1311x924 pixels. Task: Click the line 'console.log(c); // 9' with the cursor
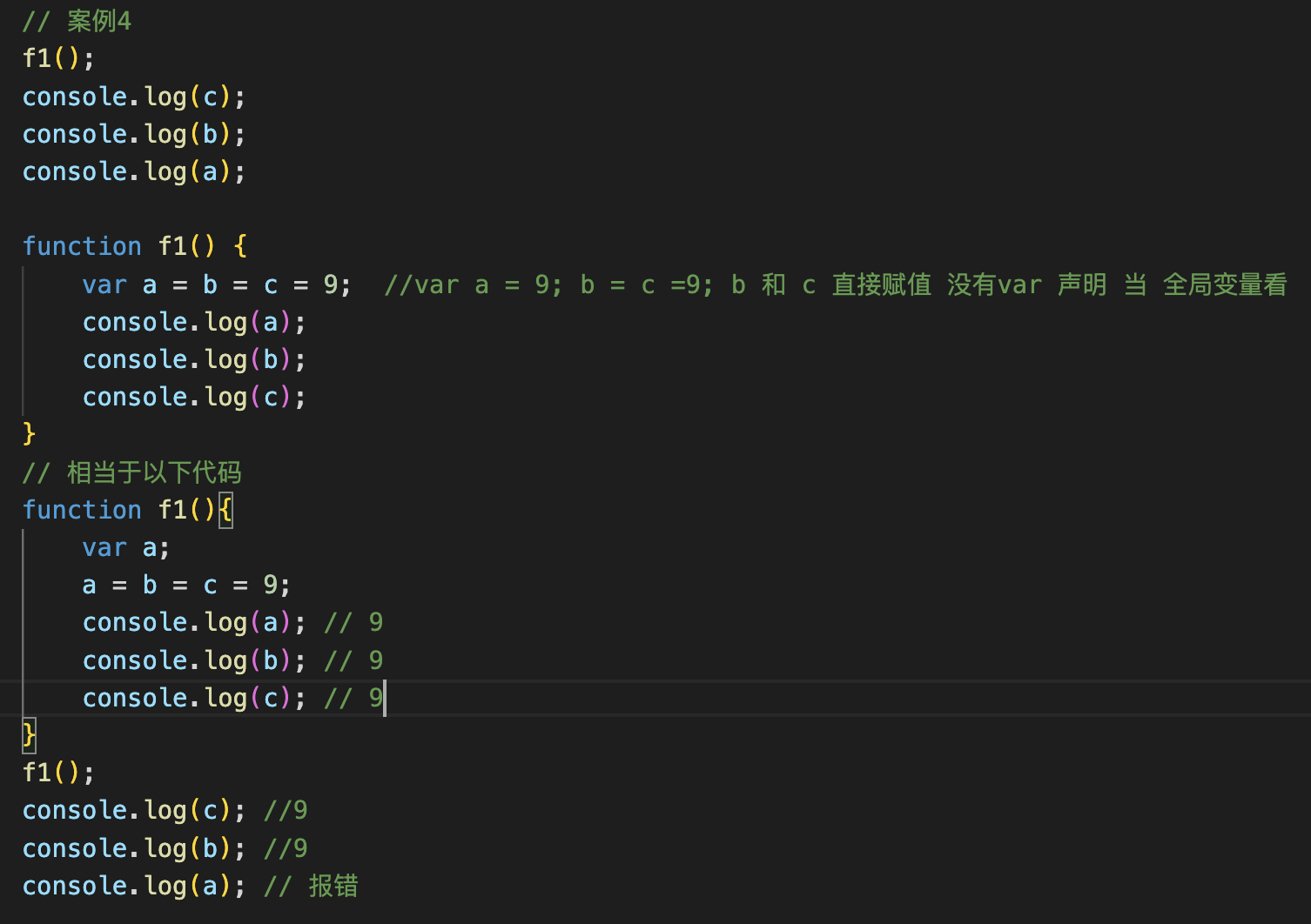232,698
